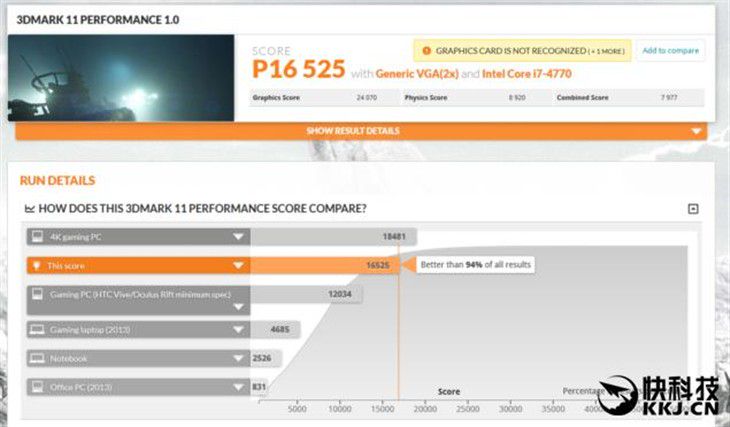
Task: Expand the Show Result Details bar
Action: tap(361, 131)
